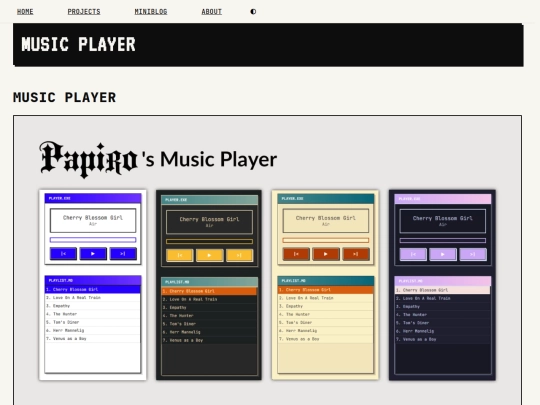Viewport: 540px width, 405px height.
Task: Pick The Hunter in dark yellow playlist
Action: click(209, 316)
